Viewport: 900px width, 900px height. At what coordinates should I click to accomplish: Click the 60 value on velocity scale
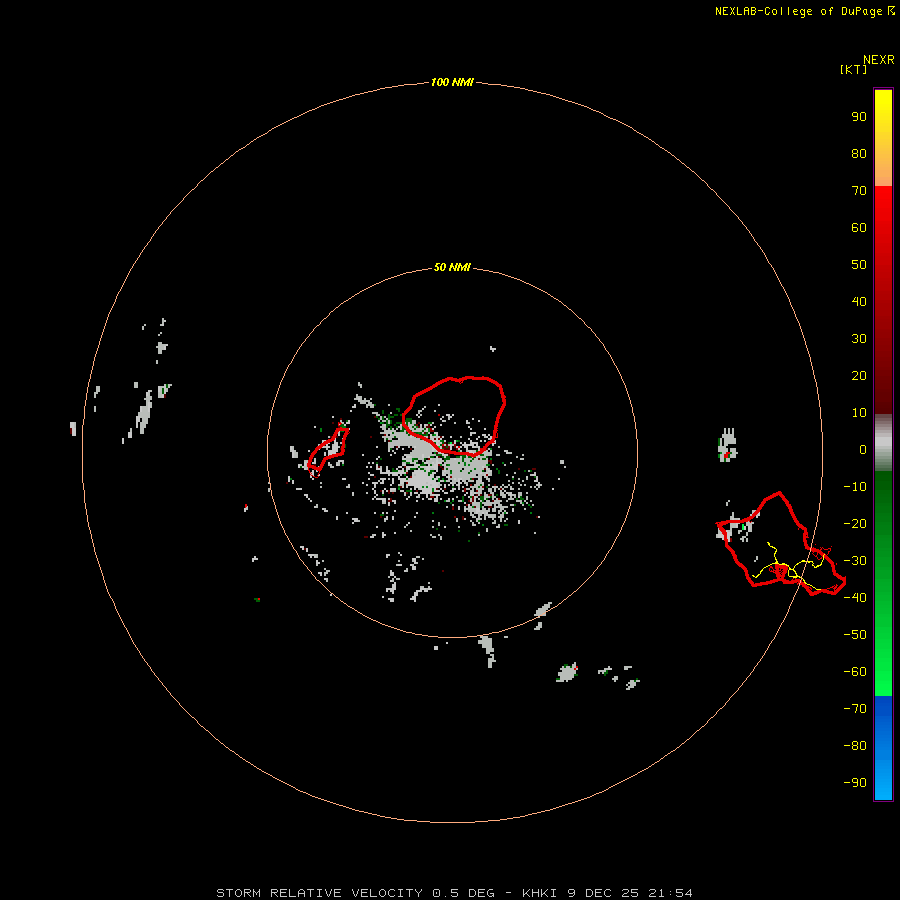859,228
